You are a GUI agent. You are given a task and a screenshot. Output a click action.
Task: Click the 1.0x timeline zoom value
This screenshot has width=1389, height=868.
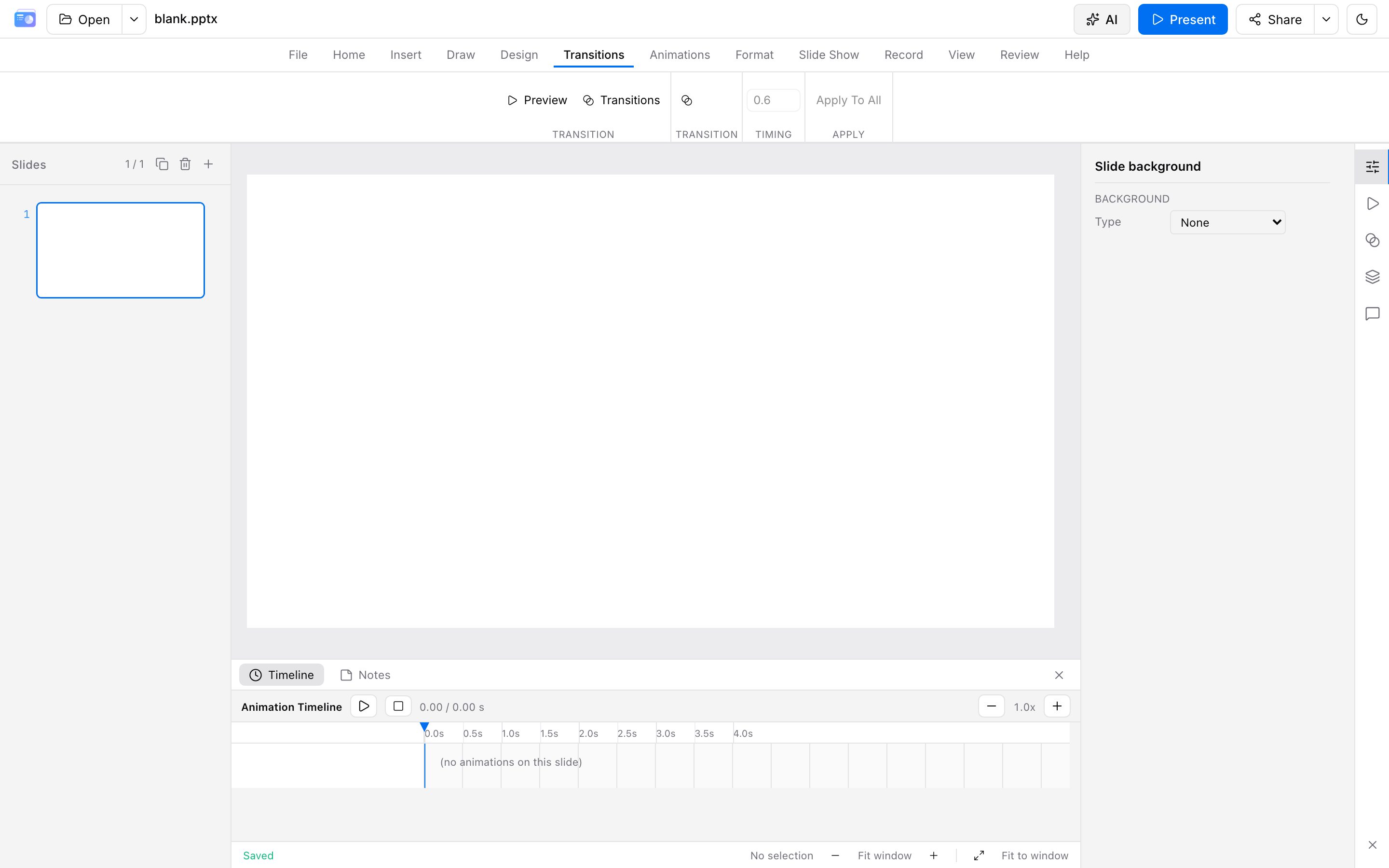coord(1024,706)
